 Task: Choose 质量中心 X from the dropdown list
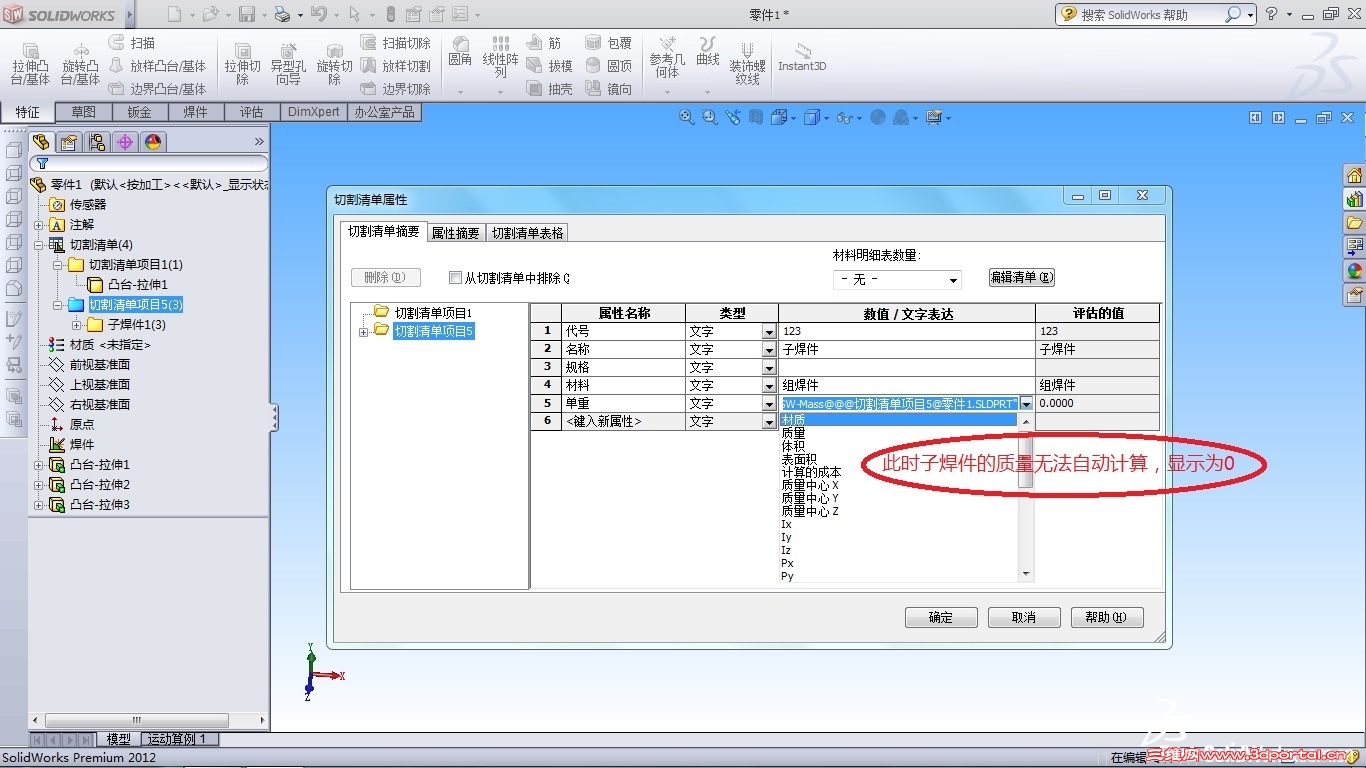click(810, 485)
